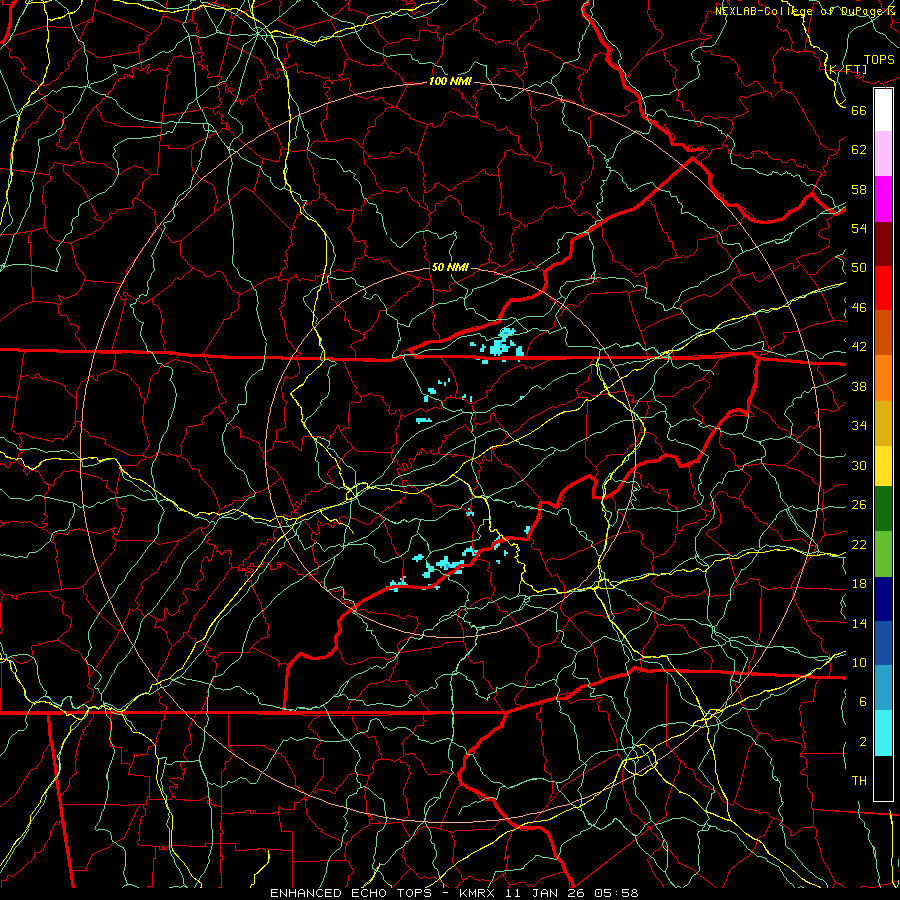Image resolution: width=900 pixels, height=900 pixels.
Task: Select the yellow legend swatch
Action: 883,465
